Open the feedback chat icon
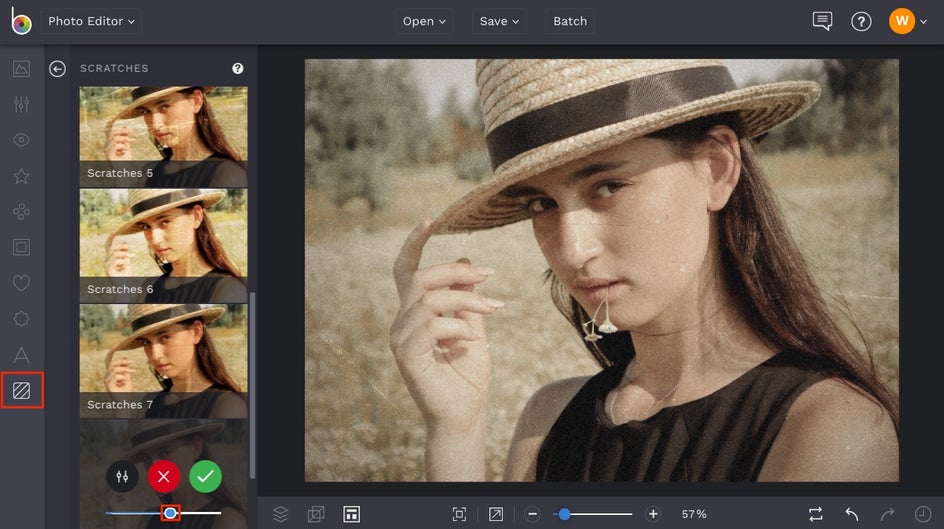Screen dimensions: 944x529 [x=822, y=21]
